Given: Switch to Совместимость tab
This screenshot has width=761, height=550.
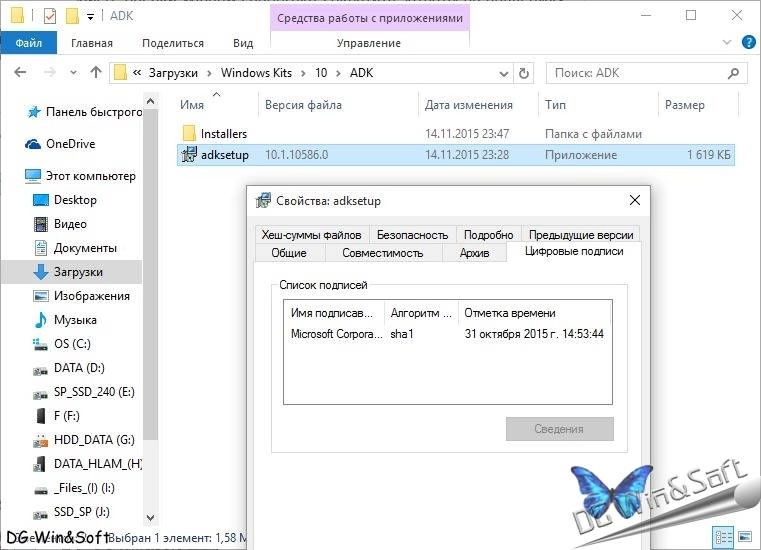Looking at the screenshot, I should point(382,253).
